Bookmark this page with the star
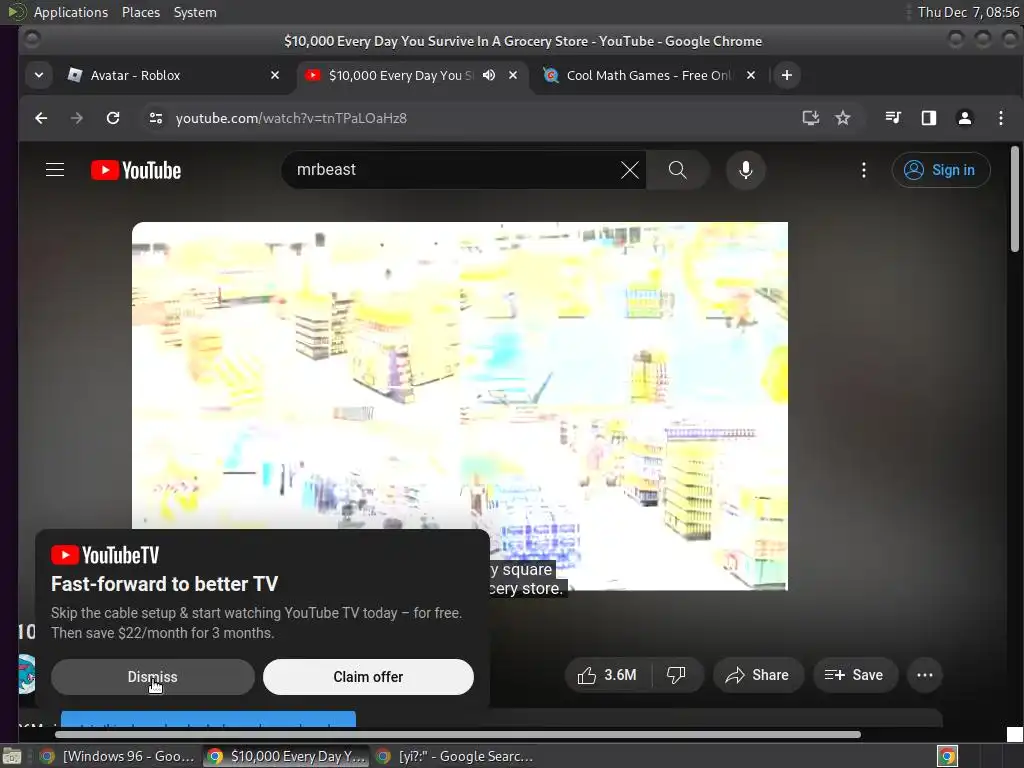This screenshot has height=768, width=1024. click(842, 118)
